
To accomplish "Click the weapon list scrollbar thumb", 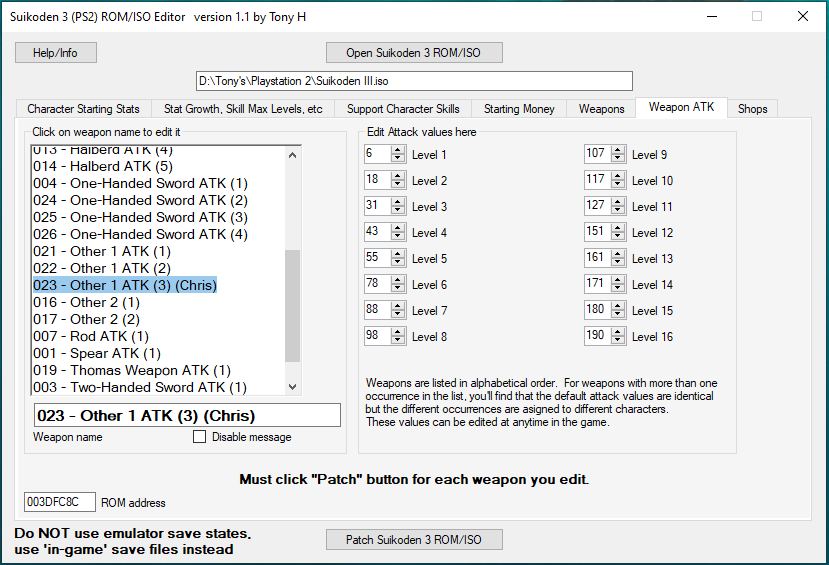I will tap(292, 306).
